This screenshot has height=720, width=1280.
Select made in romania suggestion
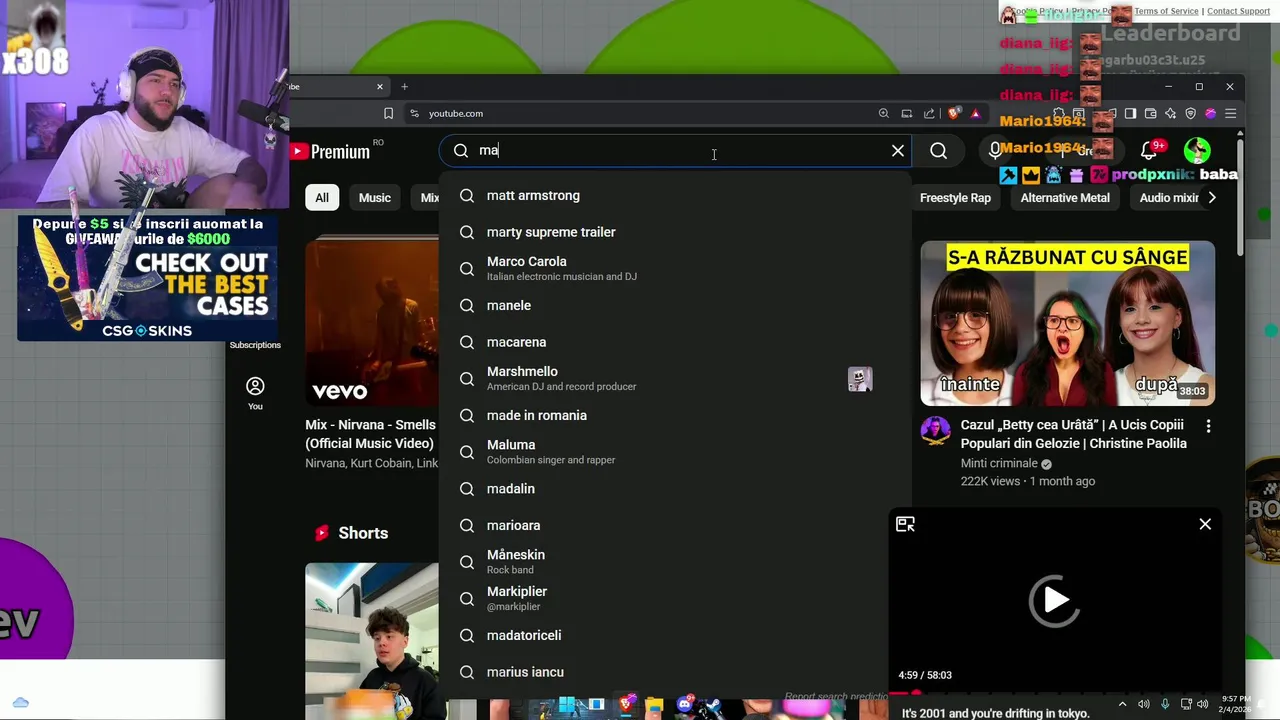[675, 415]
